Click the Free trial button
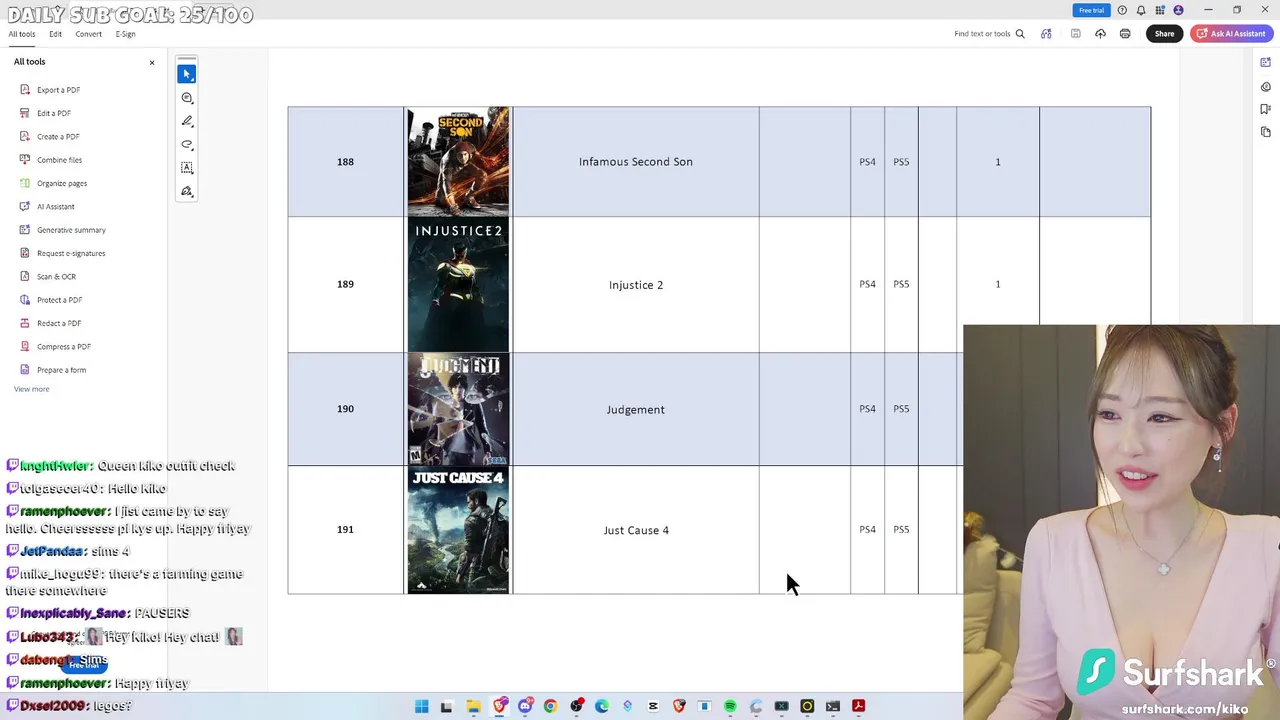The width and height of the screenshot is (1280, 720). (x=1091, y=10)
